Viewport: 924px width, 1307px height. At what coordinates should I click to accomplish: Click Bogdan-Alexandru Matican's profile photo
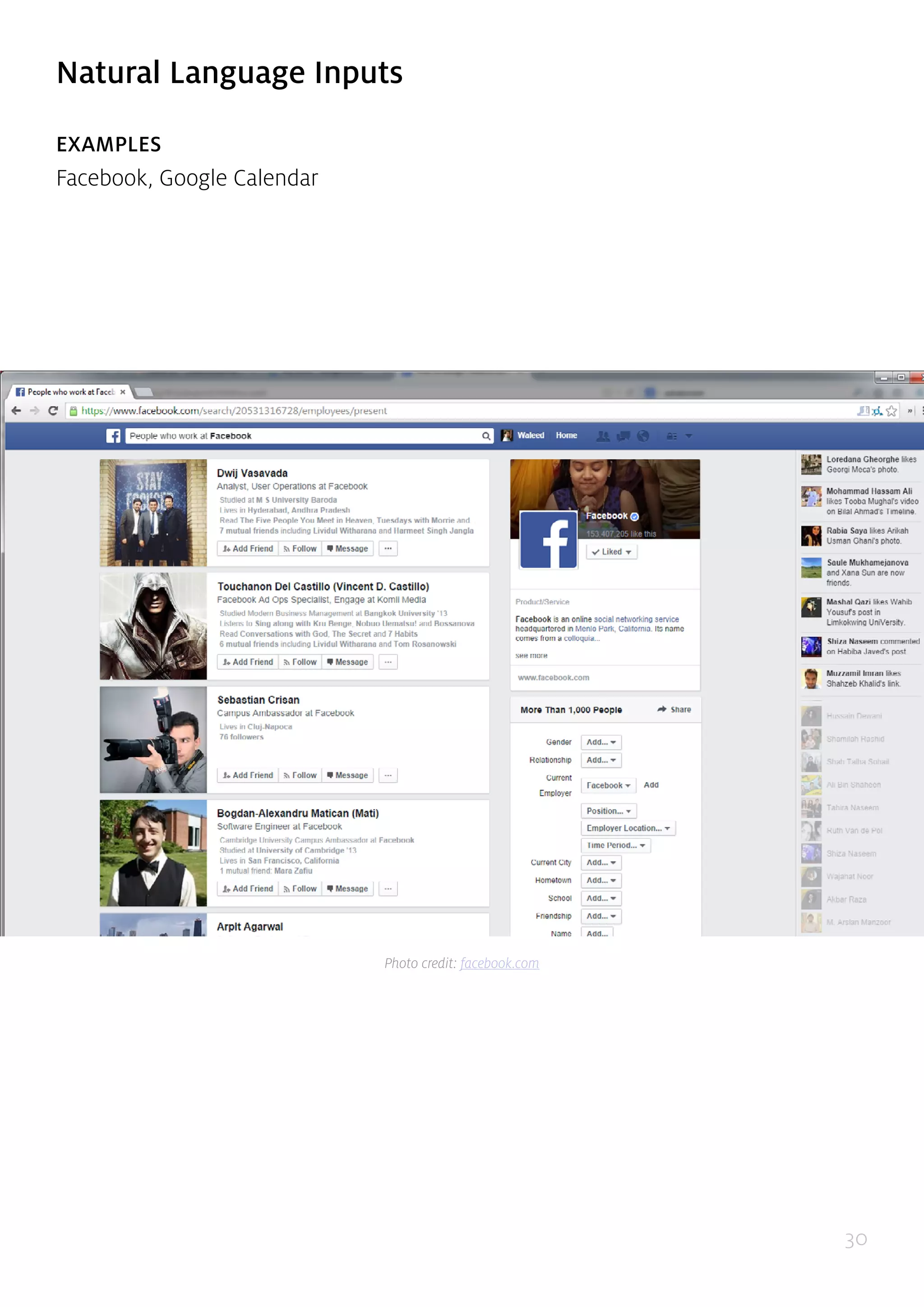153,853
